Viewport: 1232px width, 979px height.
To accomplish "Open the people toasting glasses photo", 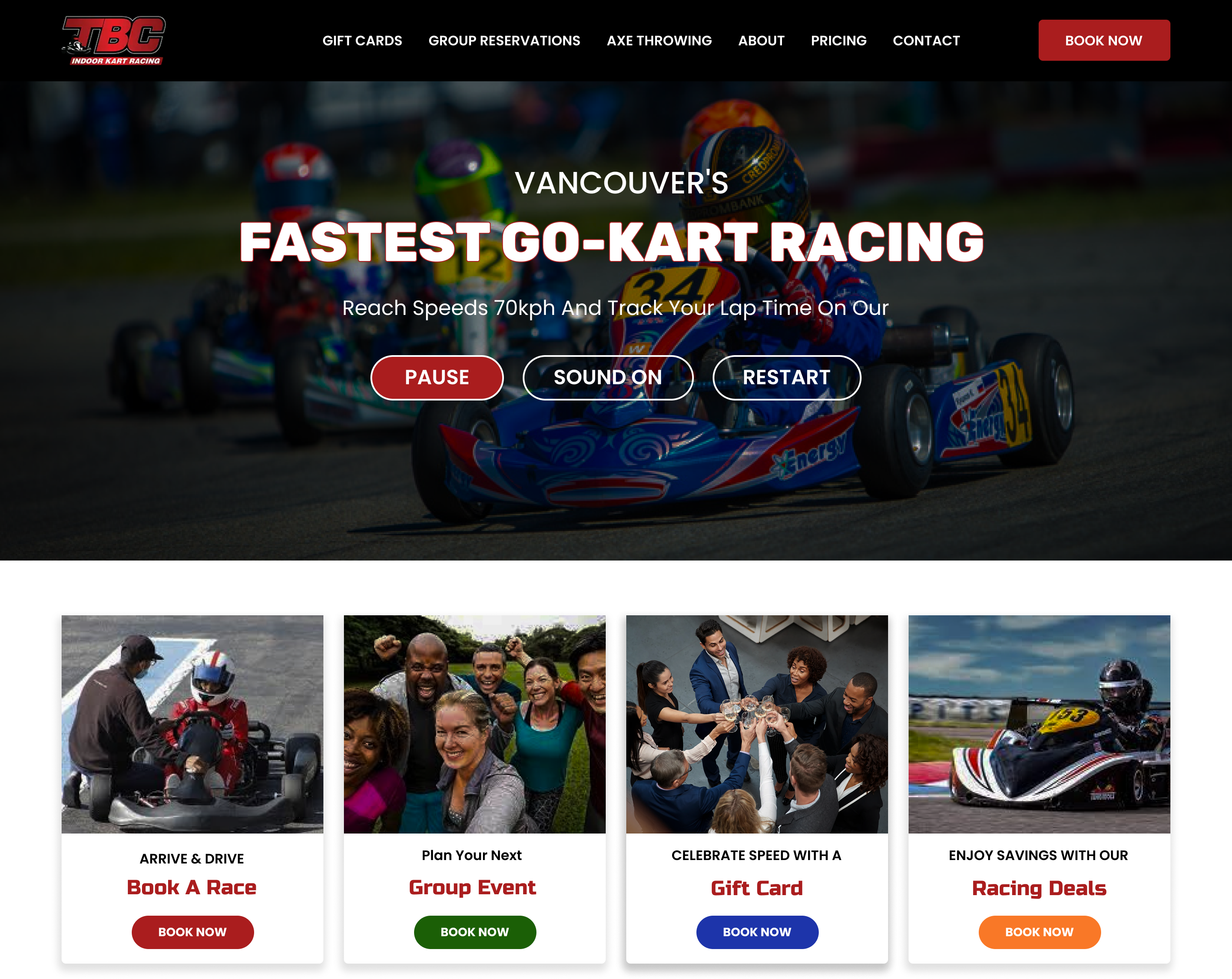I will coord(757,724).
